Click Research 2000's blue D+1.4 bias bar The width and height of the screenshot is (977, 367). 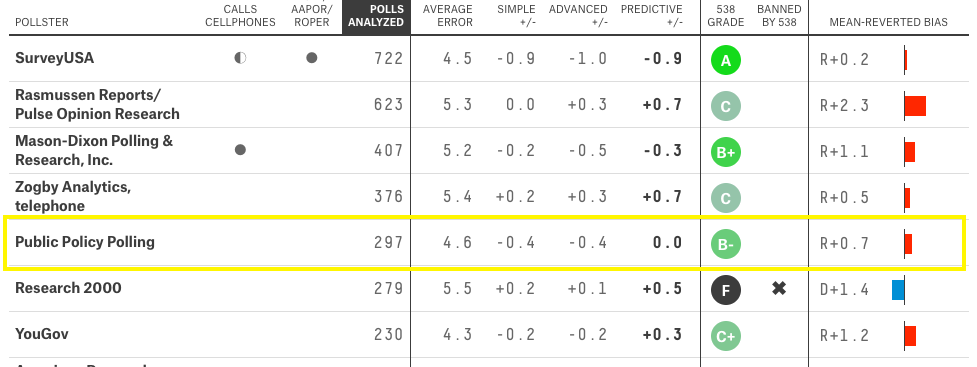(898, 290)
